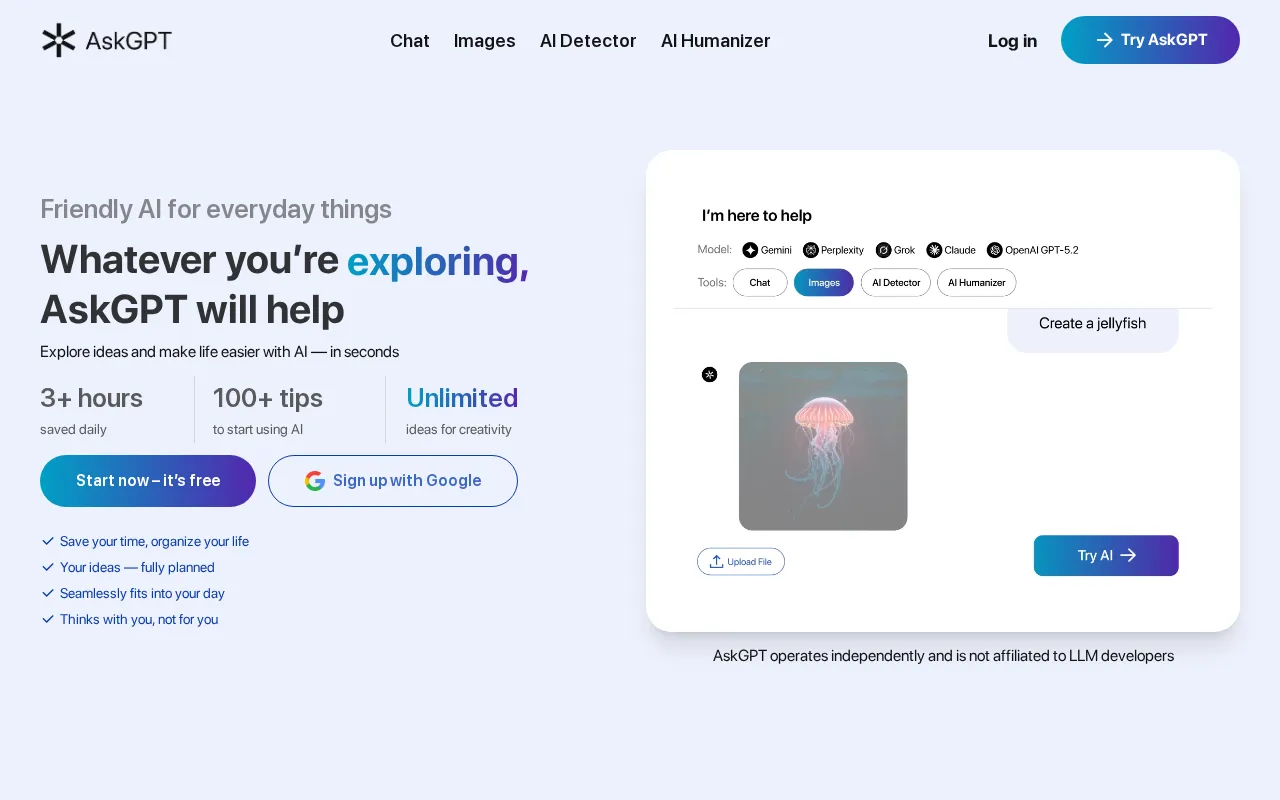Click the 'OpenAI GPT-5.2' model name label
1280x800 pixels.
1041,250
